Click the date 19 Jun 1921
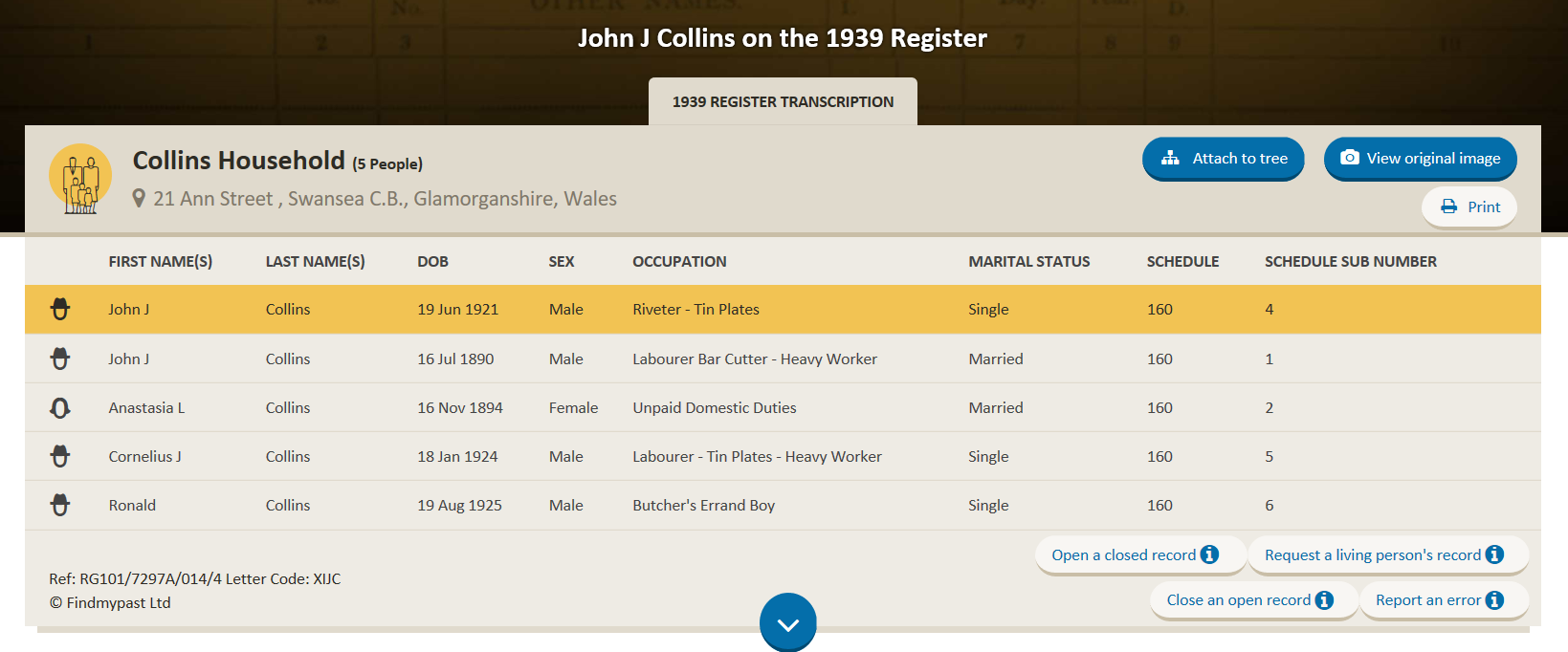Screen dimensions: 1568x652 (457, 309)
